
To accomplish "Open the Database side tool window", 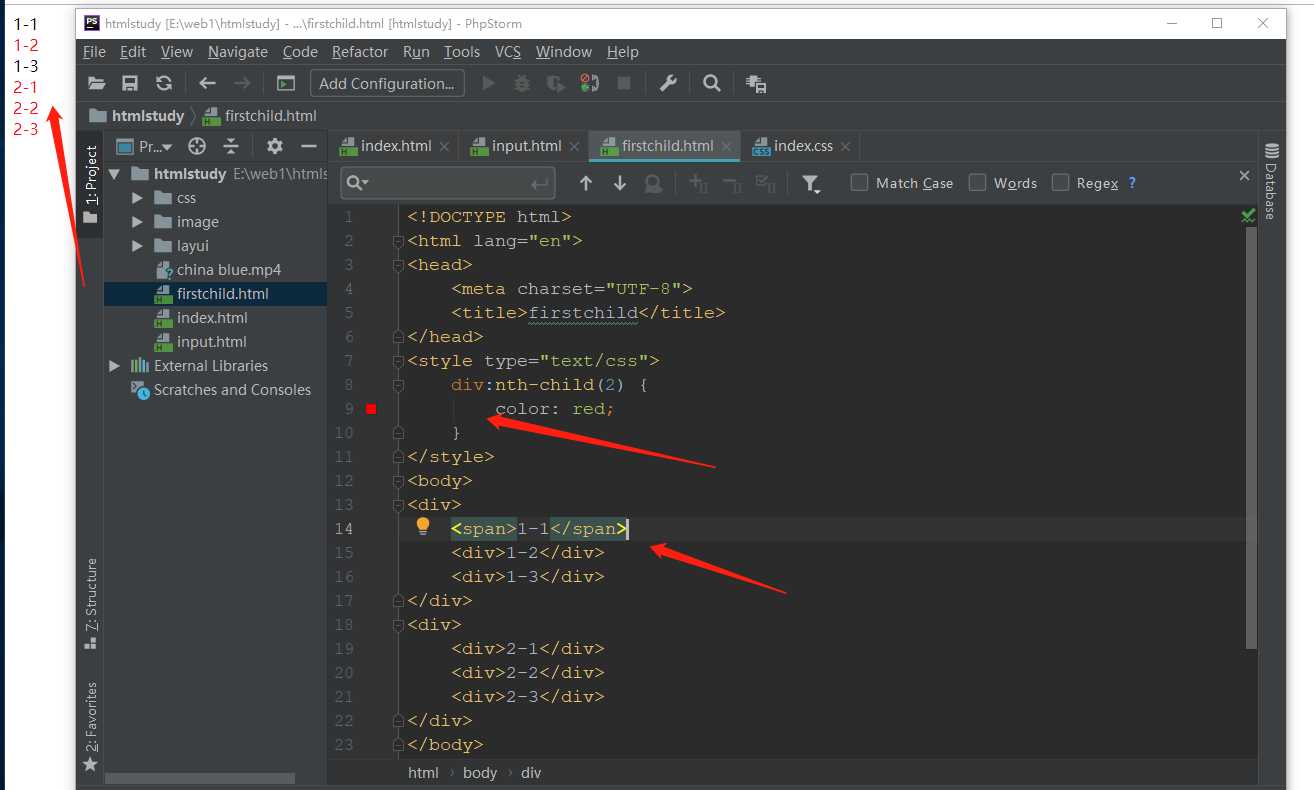I will (1271, 182).
